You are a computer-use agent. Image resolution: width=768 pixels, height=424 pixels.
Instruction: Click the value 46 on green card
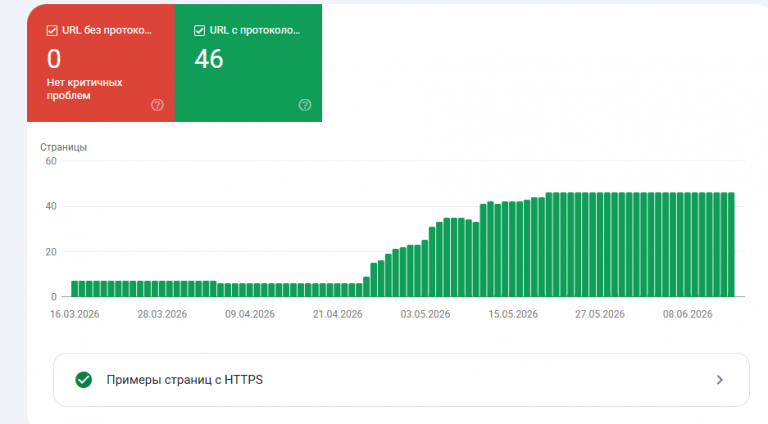pos(209,59)
